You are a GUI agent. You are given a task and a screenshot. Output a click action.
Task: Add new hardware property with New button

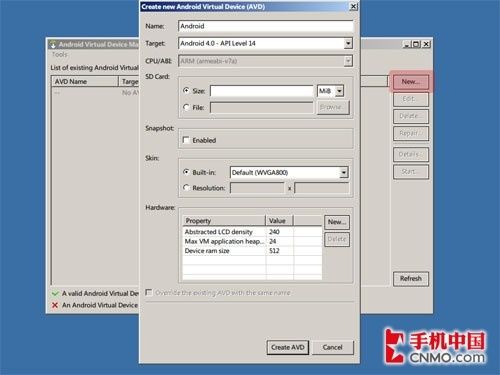tap(337, 222)
